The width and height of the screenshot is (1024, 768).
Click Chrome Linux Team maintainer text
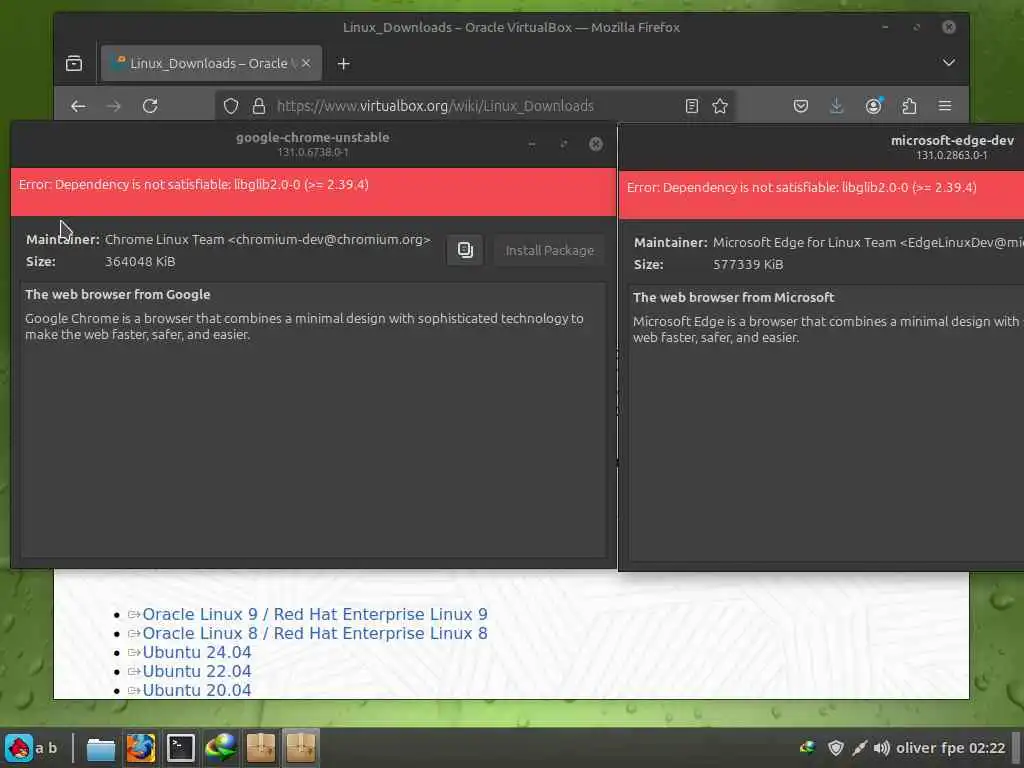268,240
